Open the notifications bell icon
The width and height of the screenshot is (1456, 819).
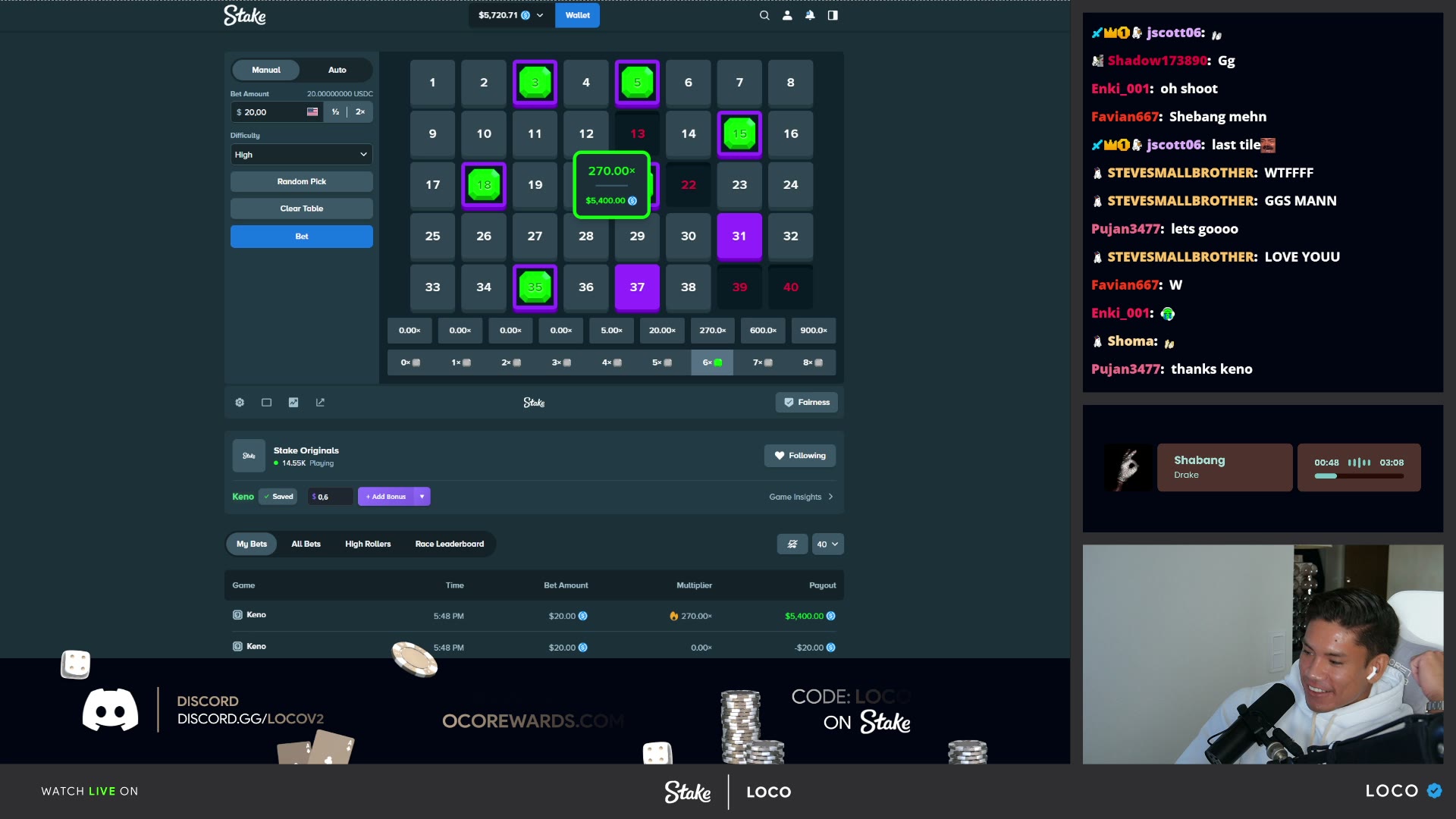click(810, 15)
